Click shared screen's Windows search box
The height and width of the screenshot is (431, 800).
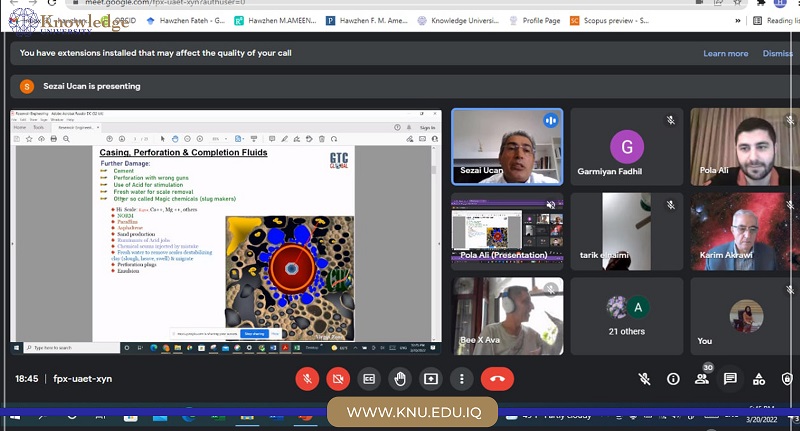[71, 347]
